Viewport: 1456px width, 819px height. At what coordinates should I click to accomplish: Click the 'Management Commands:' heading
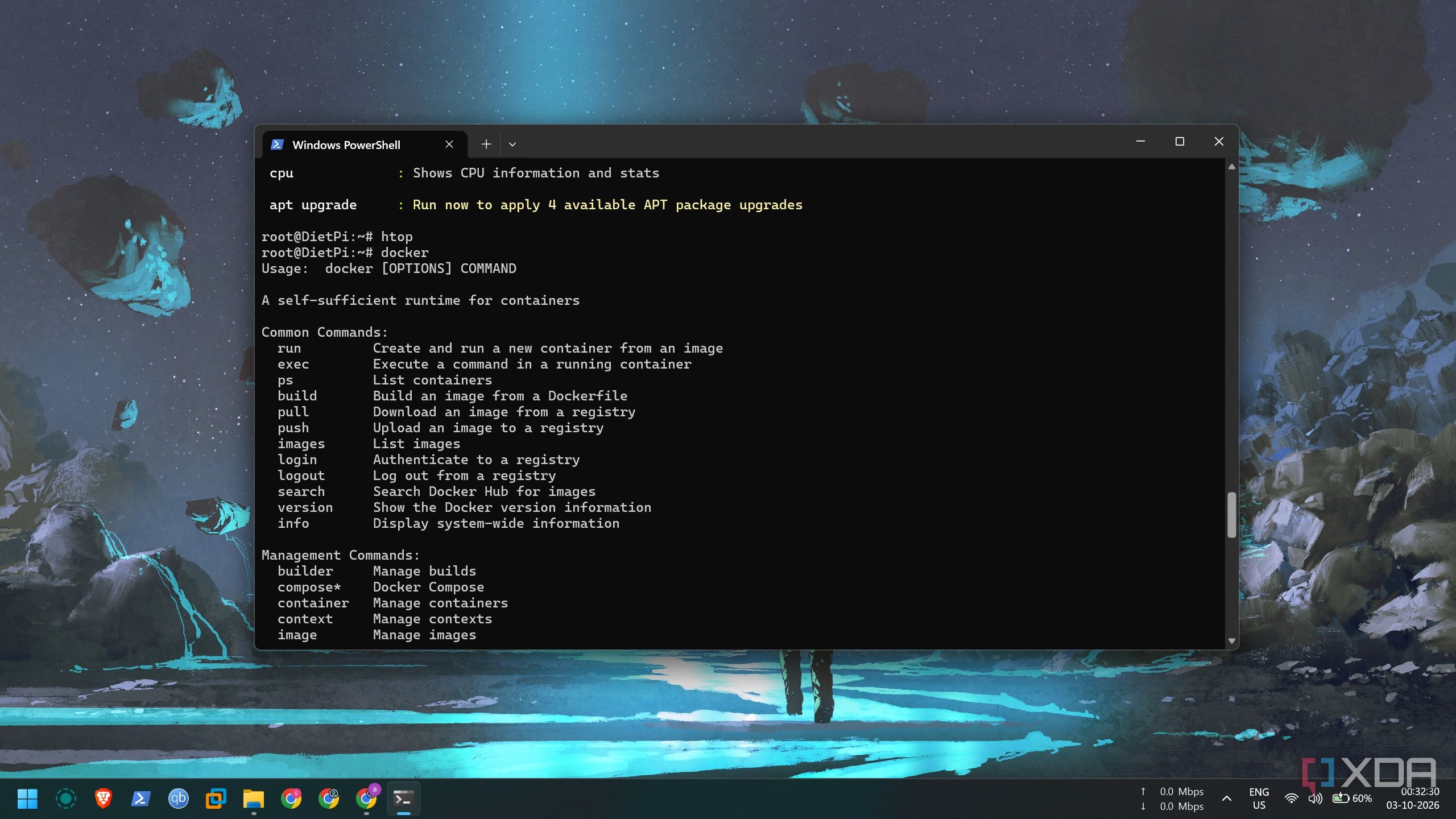340,555
